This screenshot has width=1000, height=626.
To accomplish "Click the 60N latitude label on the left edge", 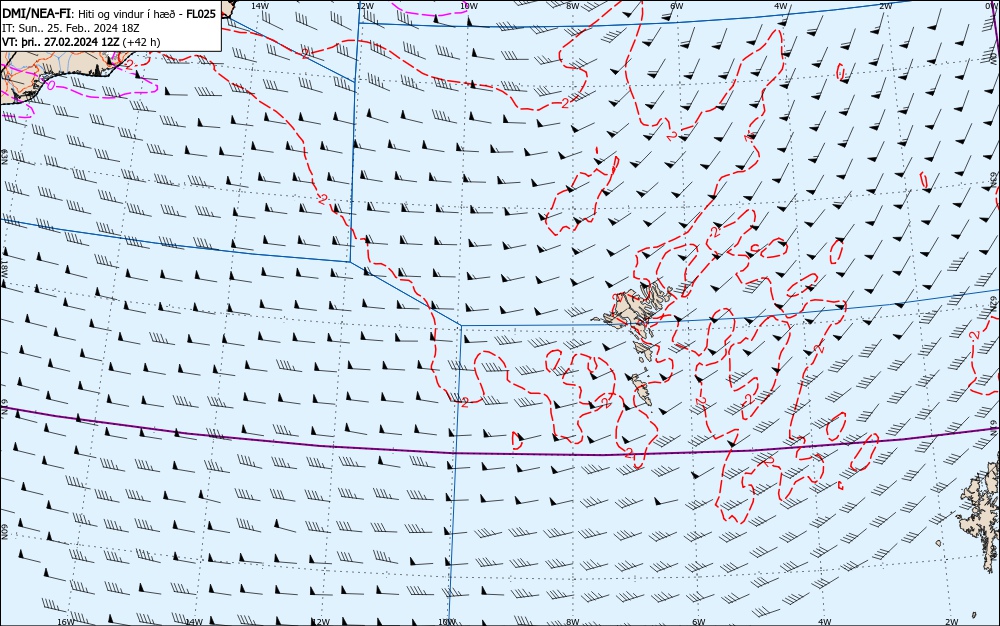I will [x=4, y=532].
